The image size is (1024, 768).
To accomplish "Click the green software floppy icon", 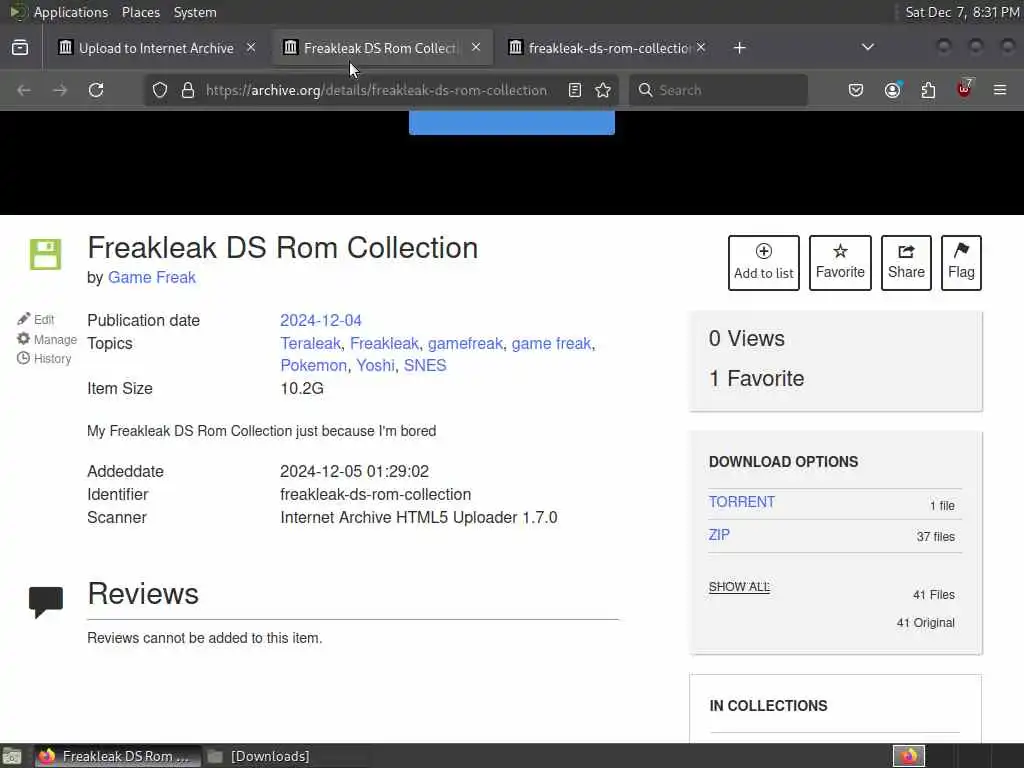I will click(x=45, y=254).
